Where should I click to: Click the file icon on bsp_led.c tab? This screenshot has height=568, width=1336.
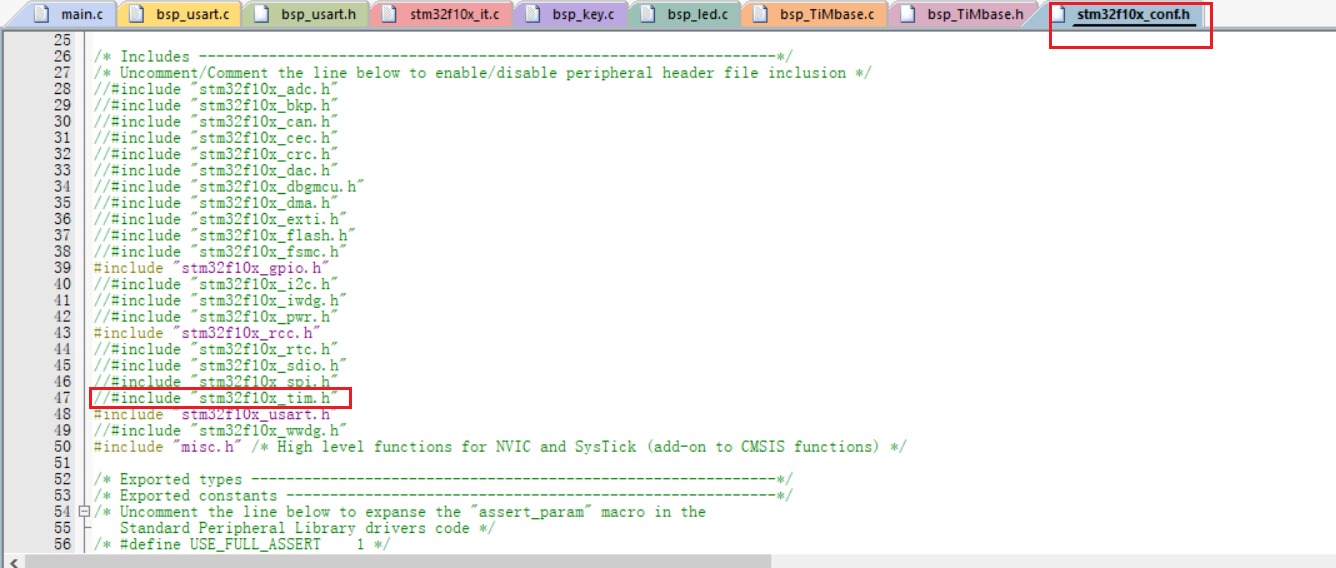[x=648, y=15]
